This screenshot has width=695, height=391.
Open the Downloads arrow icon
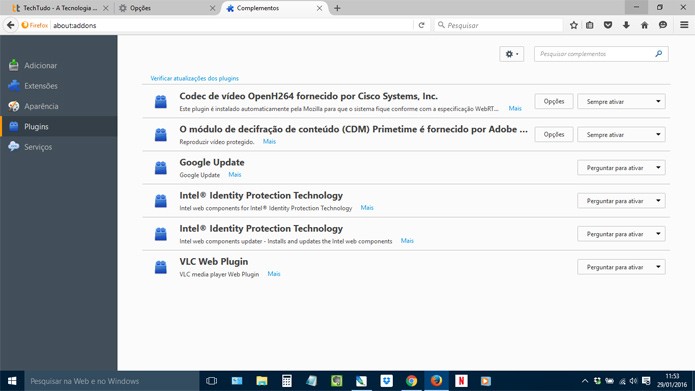pyautogui.click(x=626, y=25)
